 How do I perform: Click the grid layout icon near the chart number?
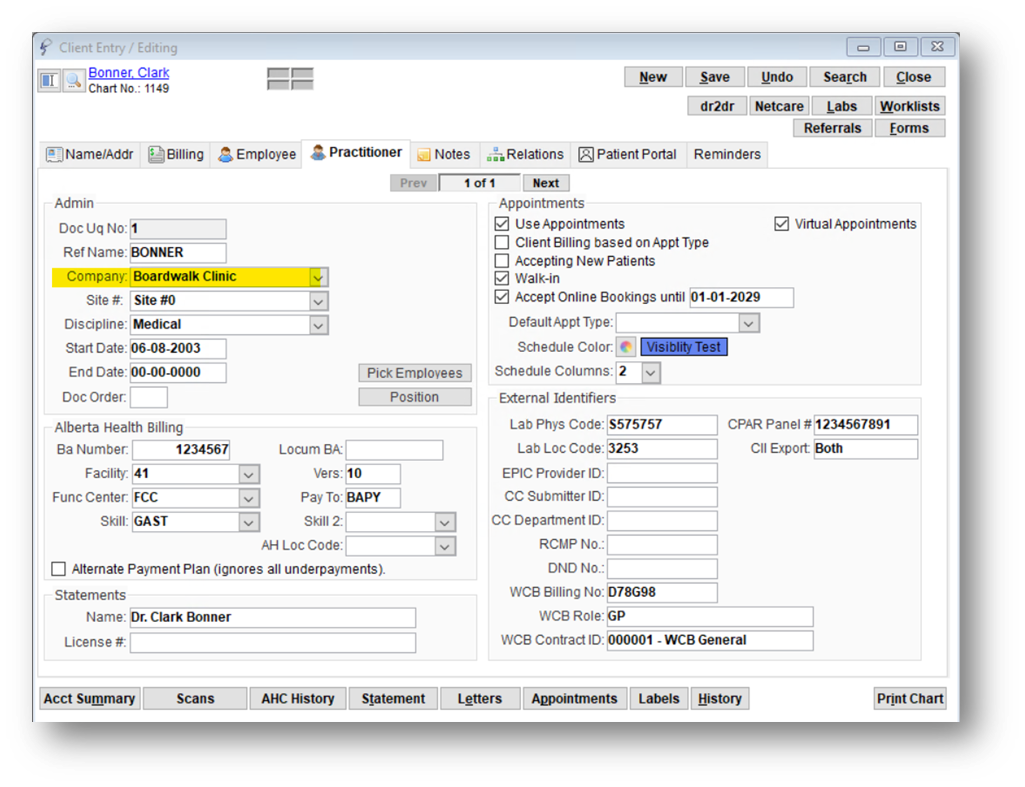[290, 78]
